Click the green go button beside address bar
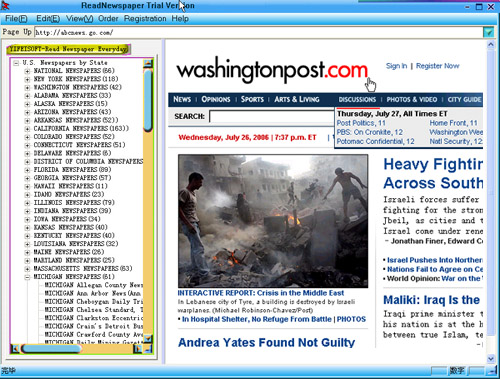Viewport: 500px width, 379px height. tap(488, 32)
